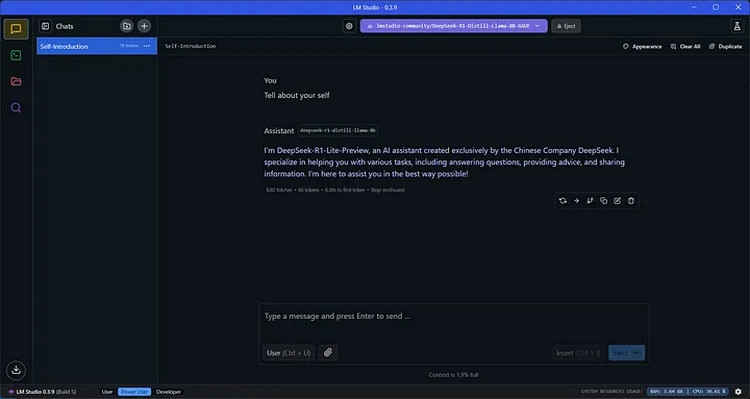The image size is (750, 399).
Task: Clear All messages in the chat
Action: coord(685,46)
